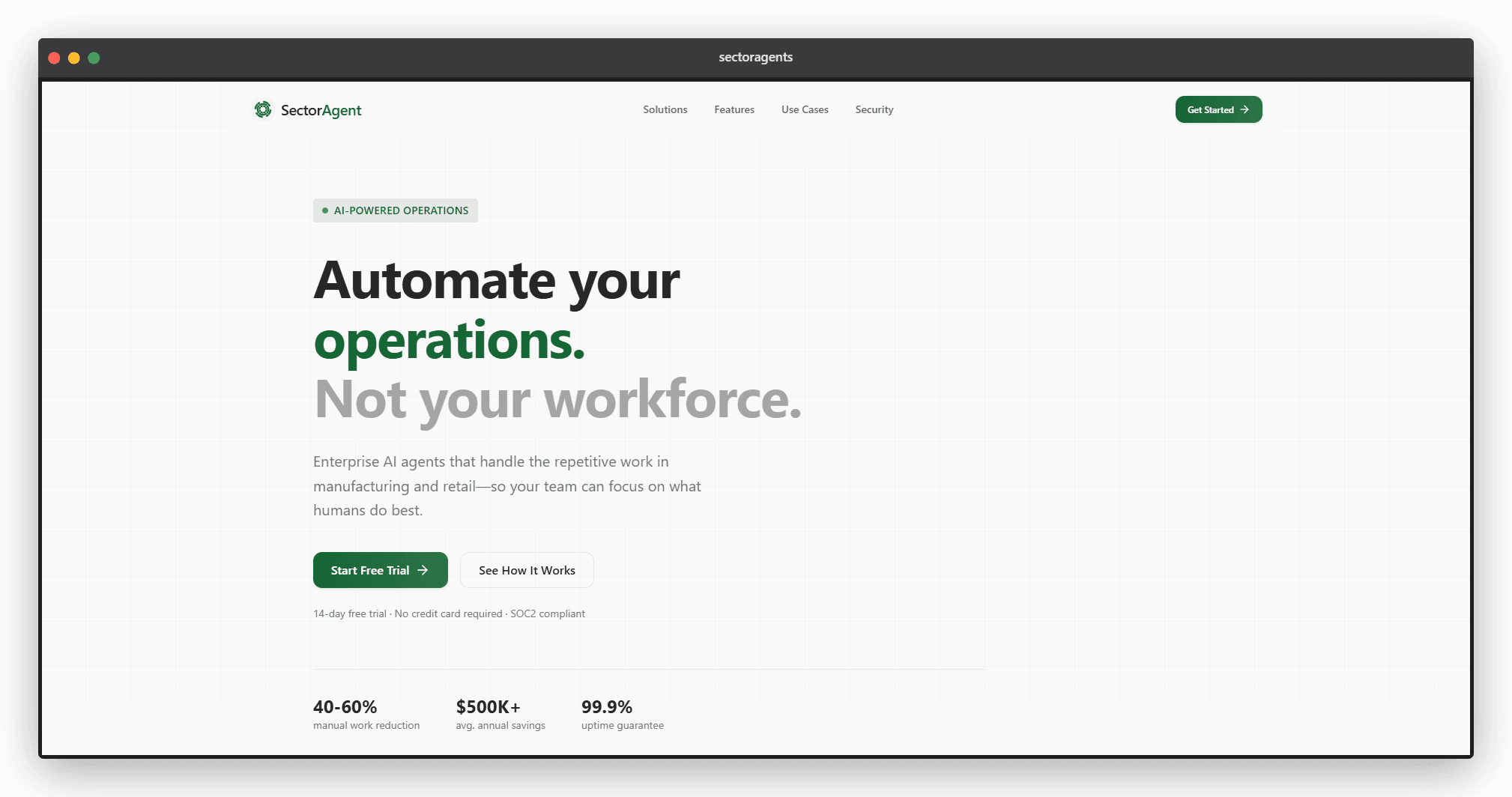This screenshot has height=797, width=1512.
Task: Click the '14-day free trial' fine print
Action: pyautogui.click(x=449, y=613)
